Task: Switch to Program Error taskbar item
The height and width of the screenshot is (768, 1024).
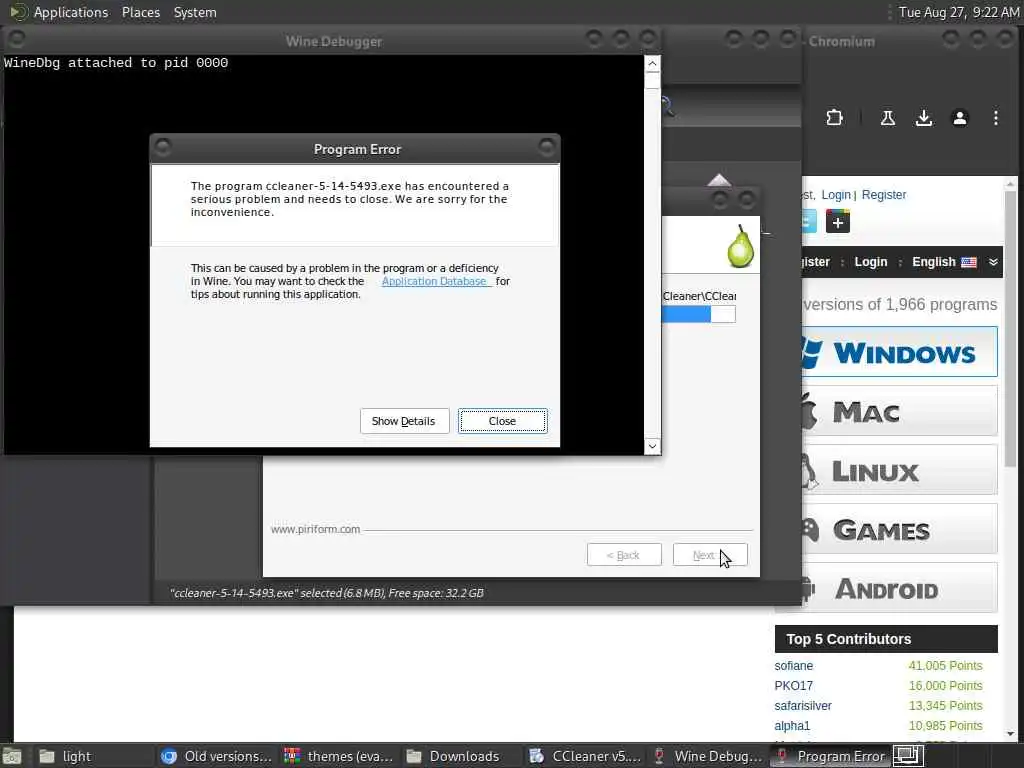Action: coord(829,756)
